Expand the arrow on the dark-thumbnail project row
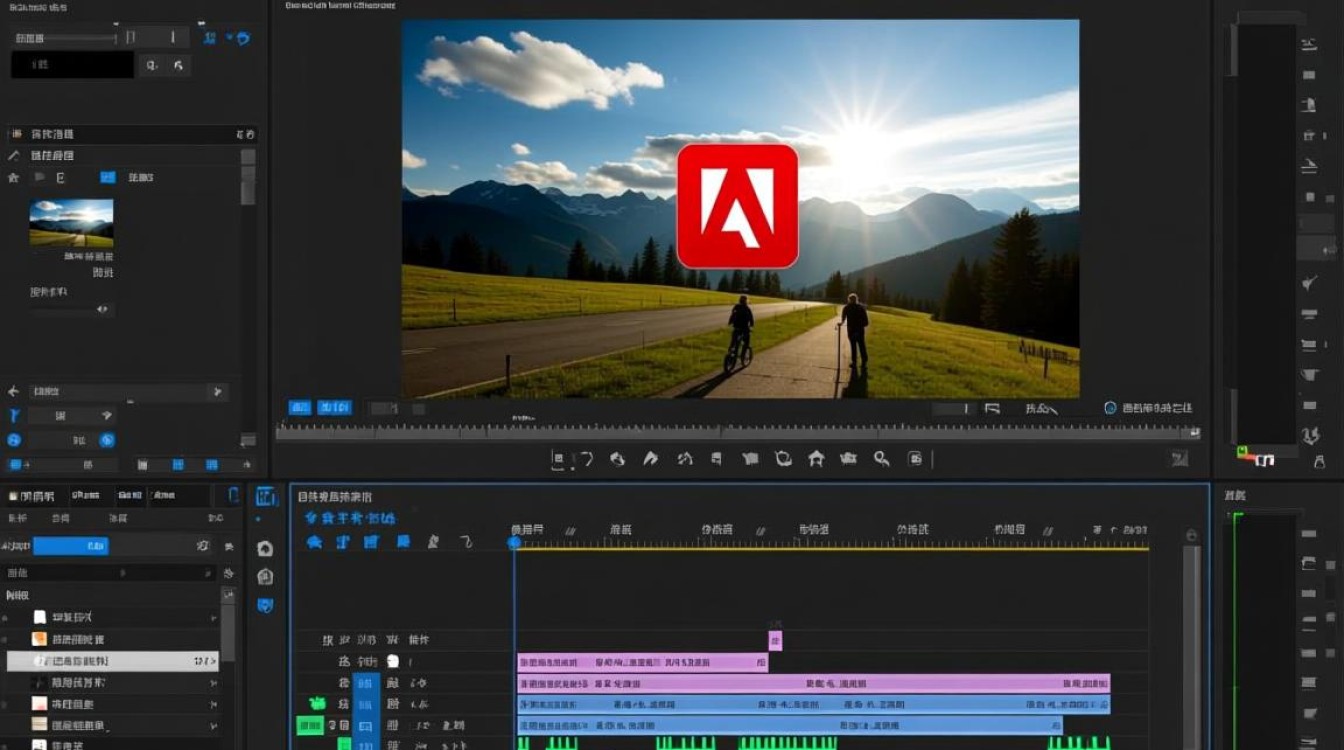Viewport: 1344px width, 750px height. [213, 683]
